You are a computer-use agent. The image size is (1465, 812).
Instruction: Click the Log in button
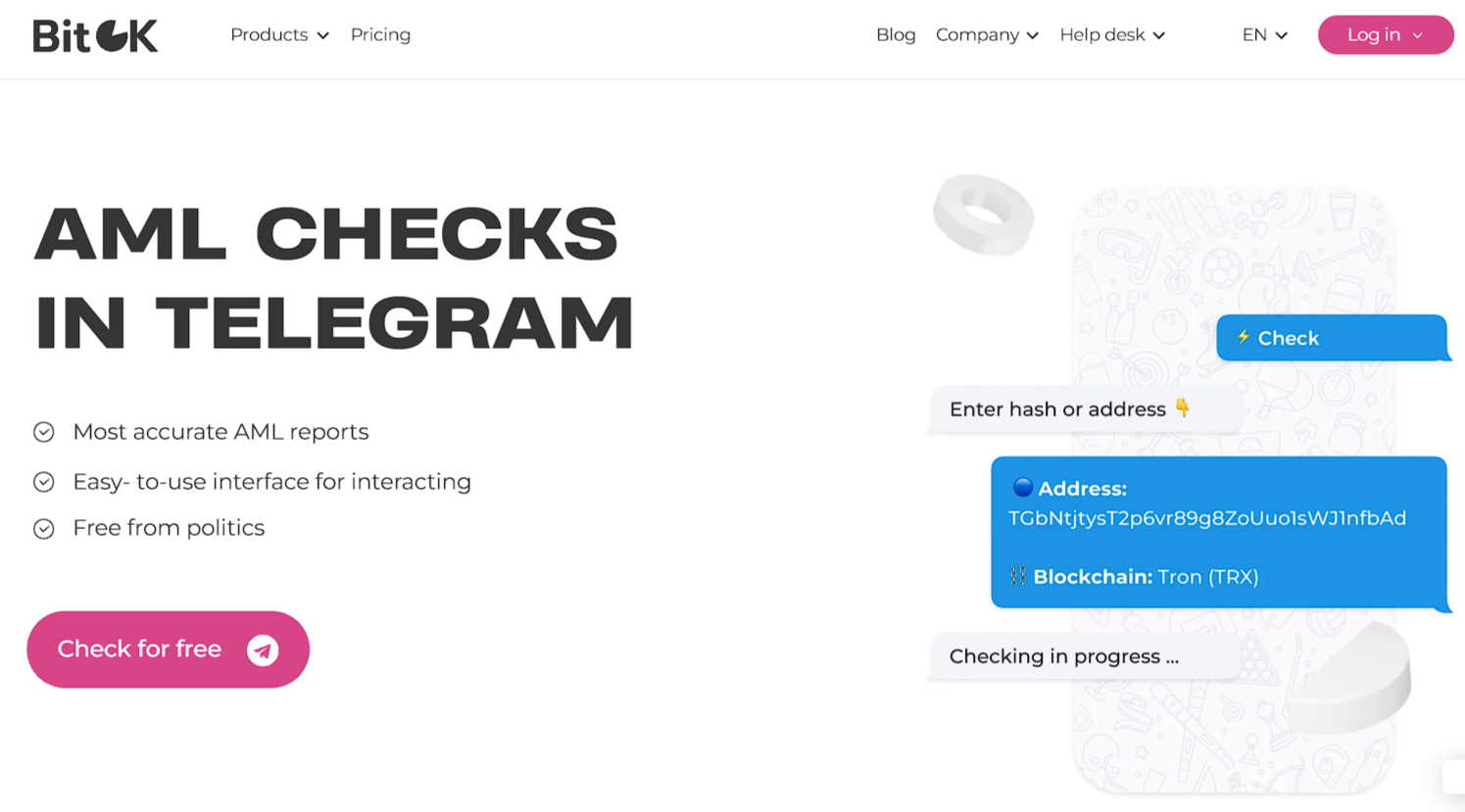1373,34
